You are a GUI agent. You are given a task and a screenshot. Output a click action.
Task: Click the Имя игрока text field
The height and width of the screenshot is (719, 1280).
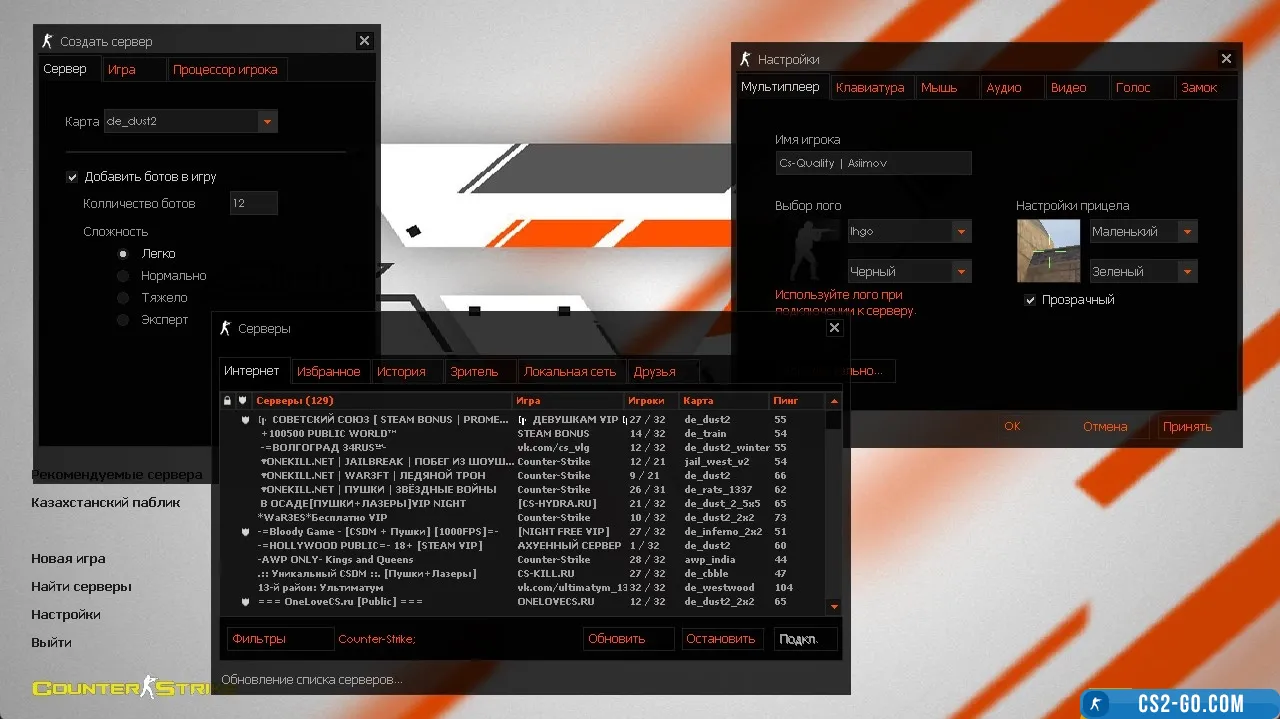coord(872,163)
